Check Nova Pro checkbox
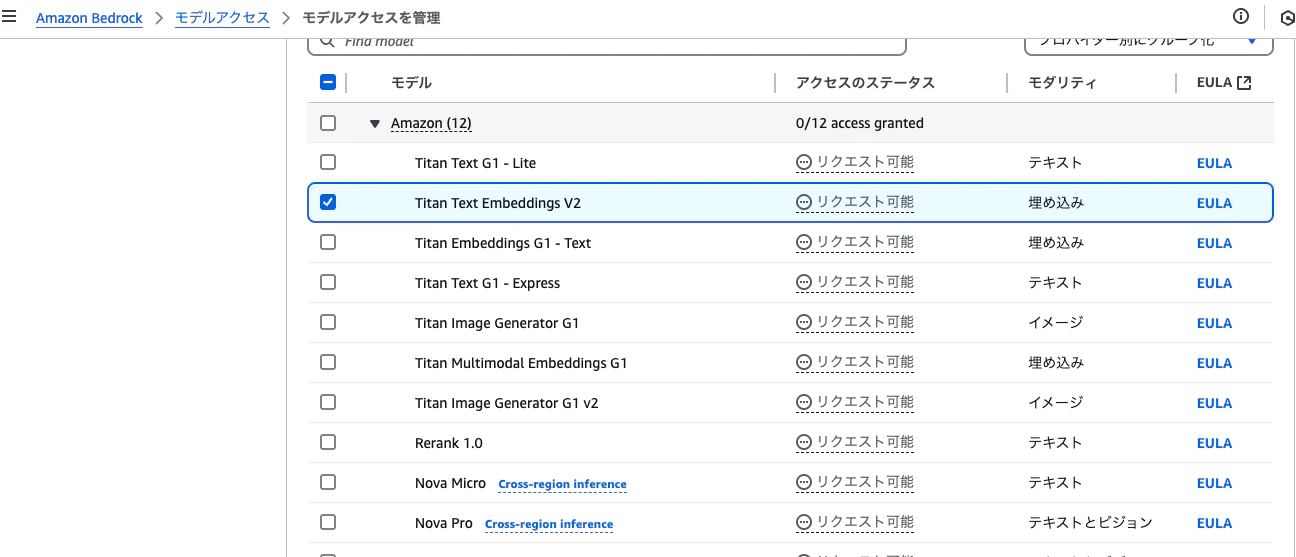Screen dimensions: 1296x557 point(328,522)
